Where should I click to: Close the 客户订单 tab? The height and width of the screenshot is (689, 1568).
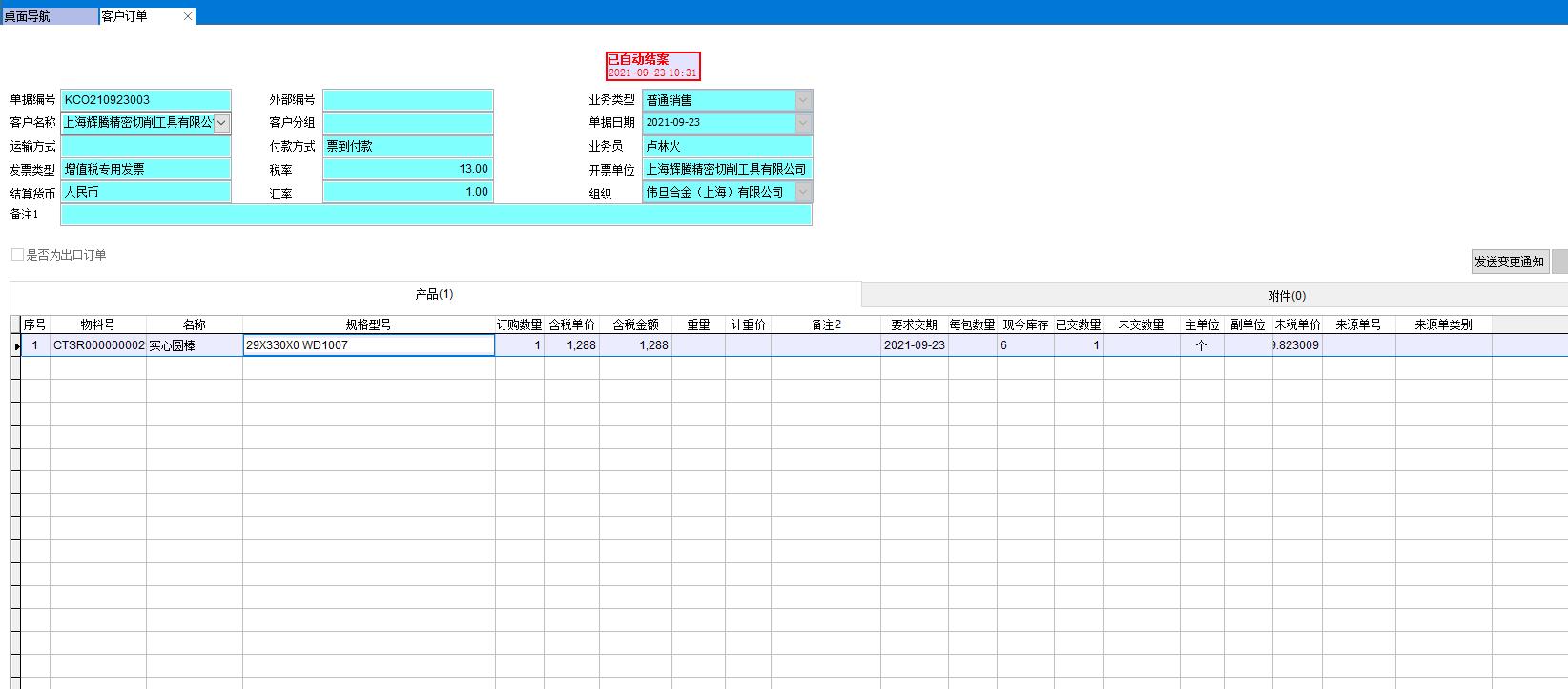tap(188, 16)
